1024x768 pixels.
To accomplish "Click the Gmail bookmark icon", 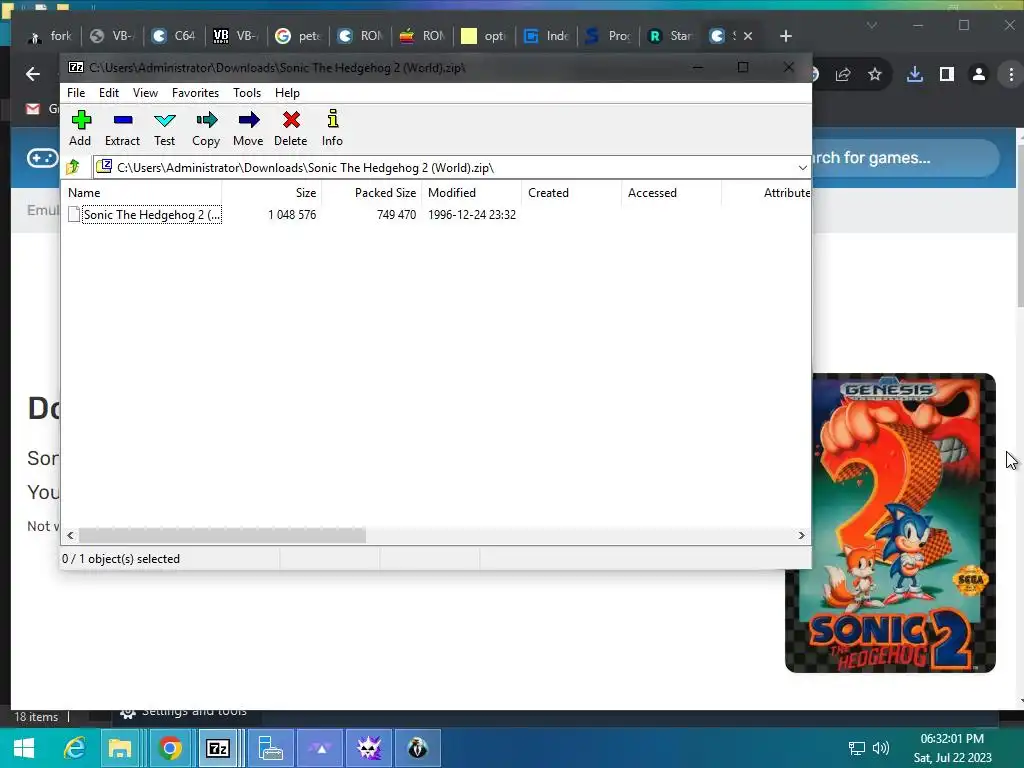I will pyautogui.click(x=33, y=109).
